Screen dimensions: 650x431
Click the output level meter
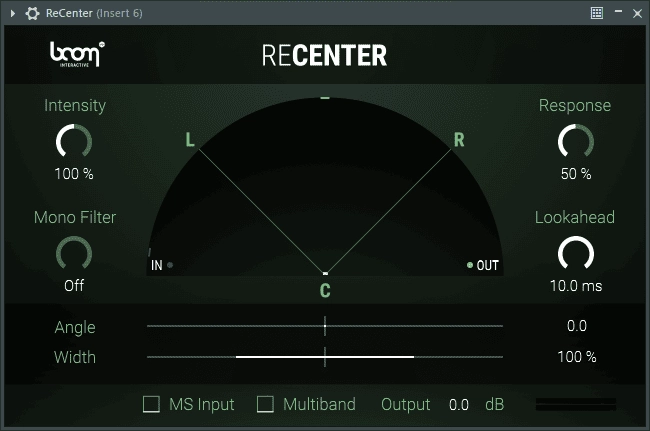tap(576, 404)
